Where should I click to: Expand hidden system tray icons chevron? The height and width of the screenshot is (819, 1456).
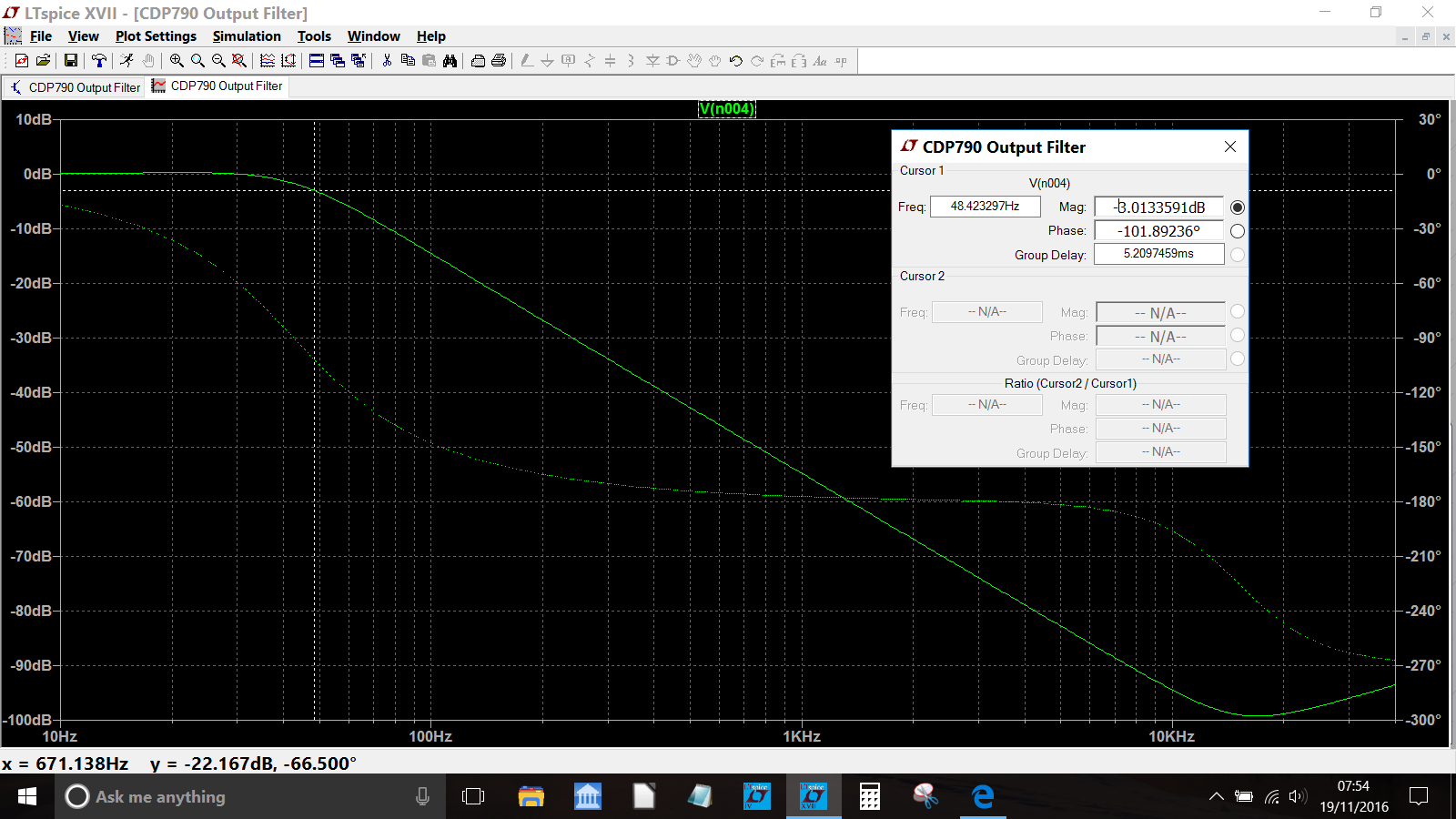[1216, 797]
